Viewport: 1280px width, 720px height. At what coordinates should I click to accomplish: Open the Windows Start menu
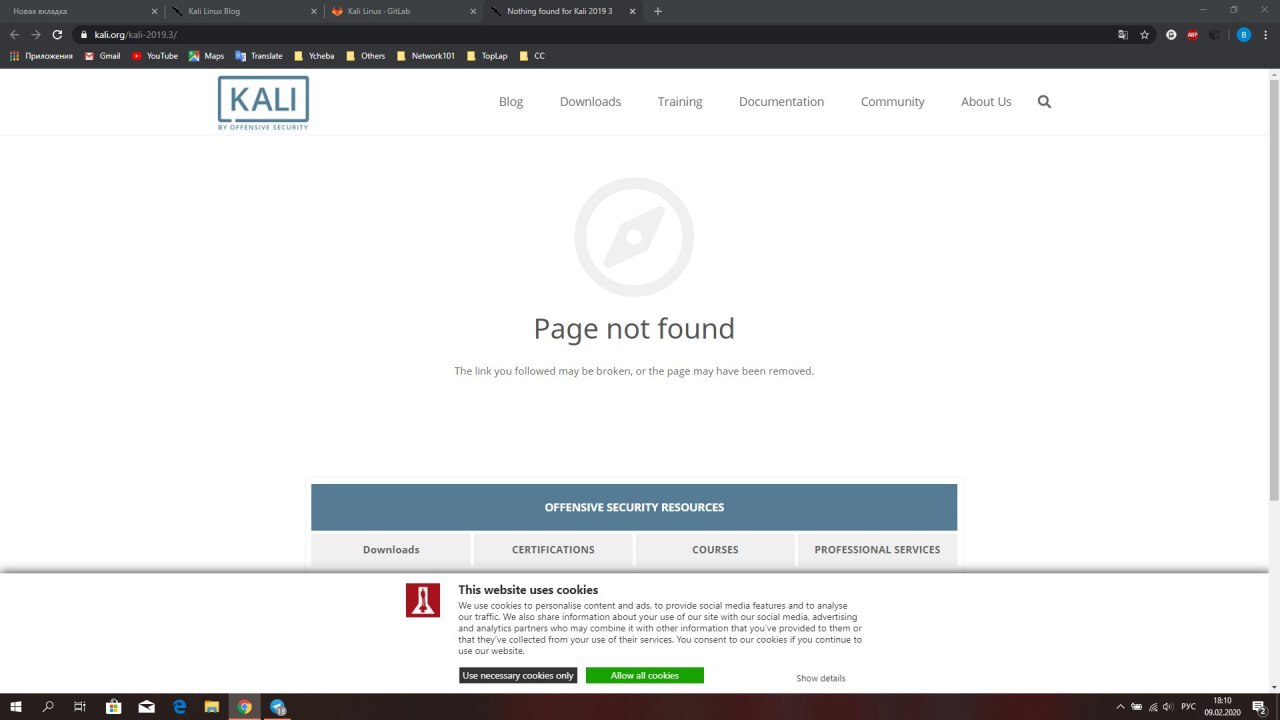(x=17, y=706)
